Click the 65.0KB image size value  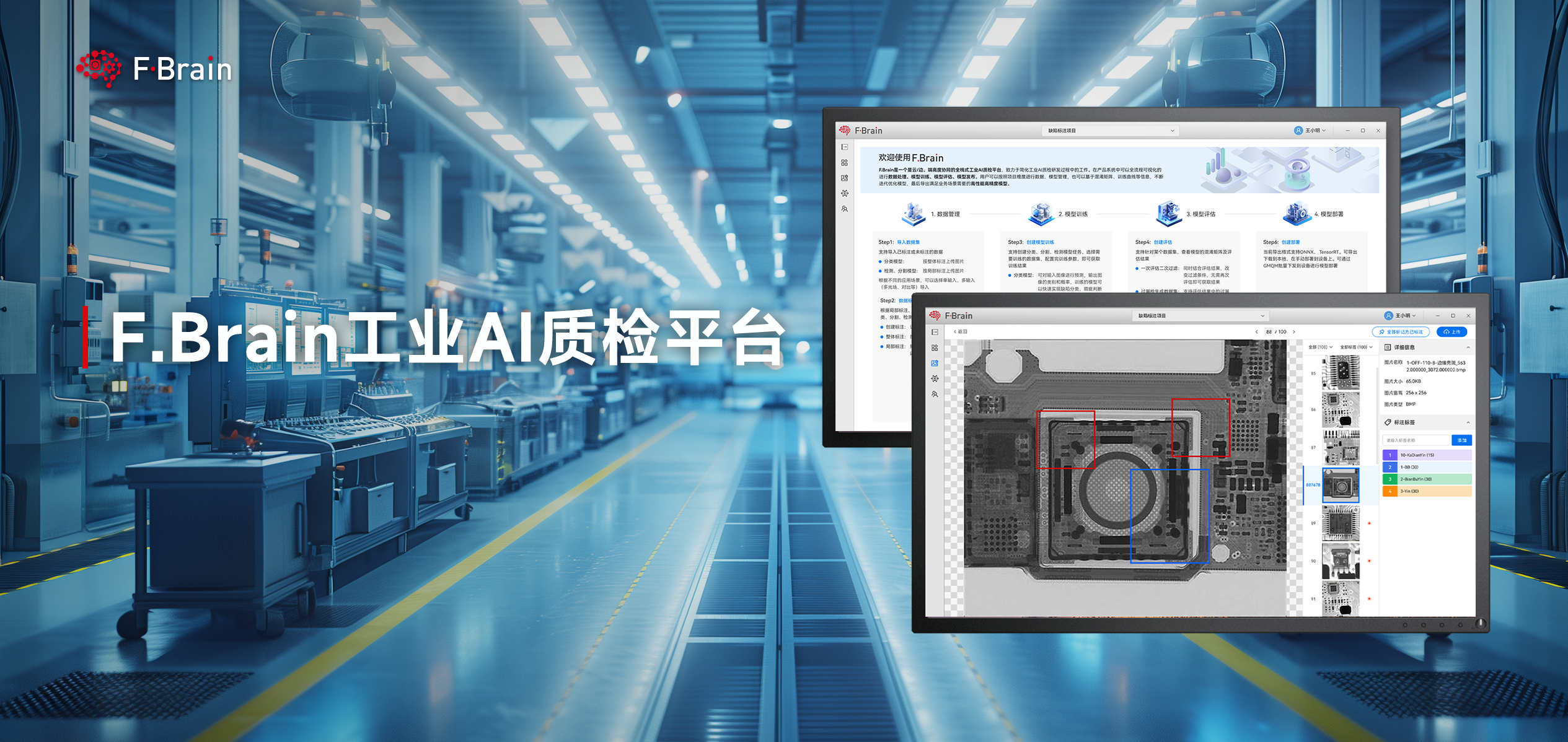[1413, 382]
